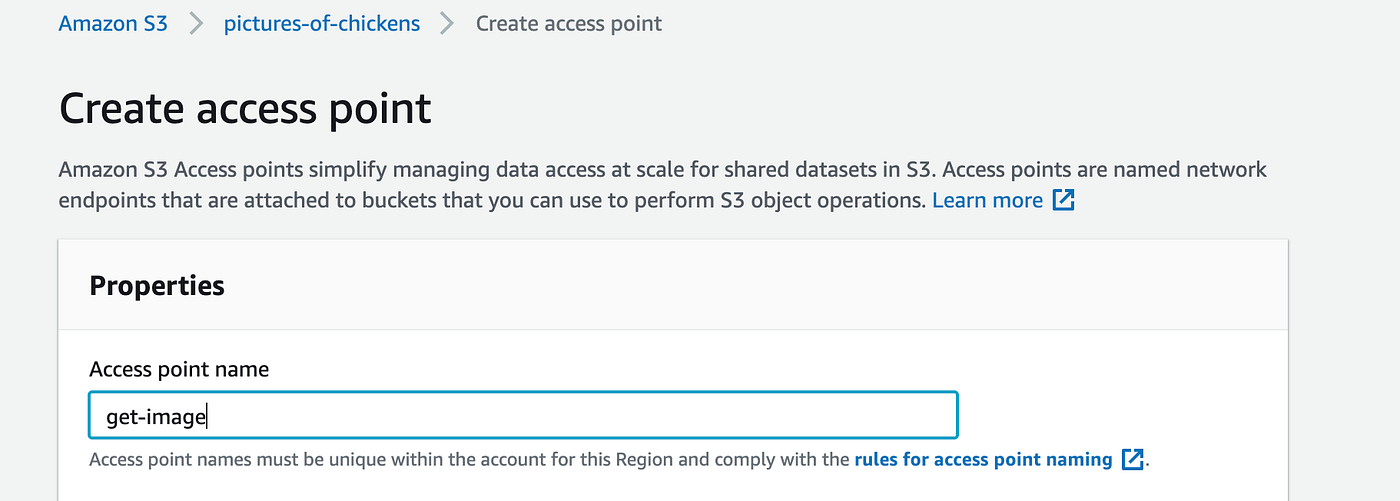The width and height of the screenshot is (1400, 501).
Task: Click the chevron icon after pictures-of-chickens
Action: click(x=447, y=23)
